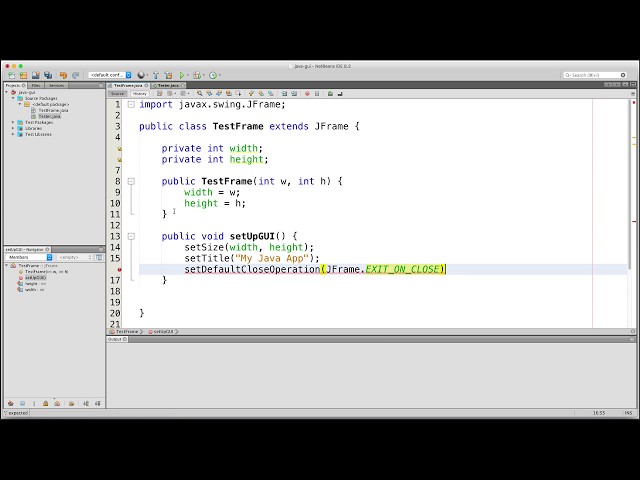Screen dimensions: 640x480
Task: Select the height field in Navigator
Action: (x=35, y=284)
